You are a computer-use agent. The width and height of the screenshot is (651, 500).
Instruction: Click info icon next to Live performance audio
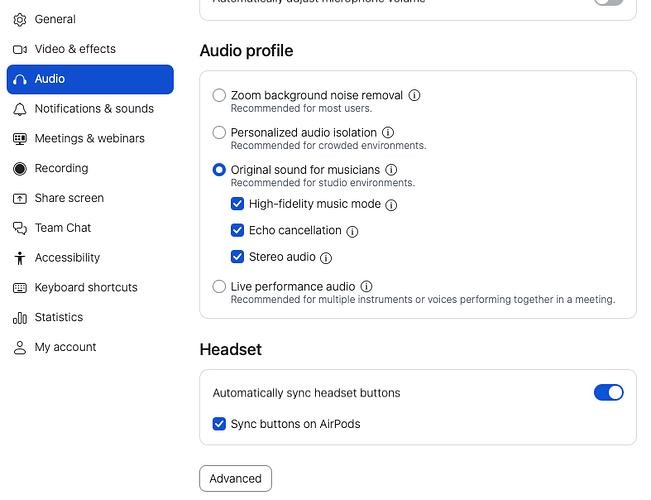point(366,287)
